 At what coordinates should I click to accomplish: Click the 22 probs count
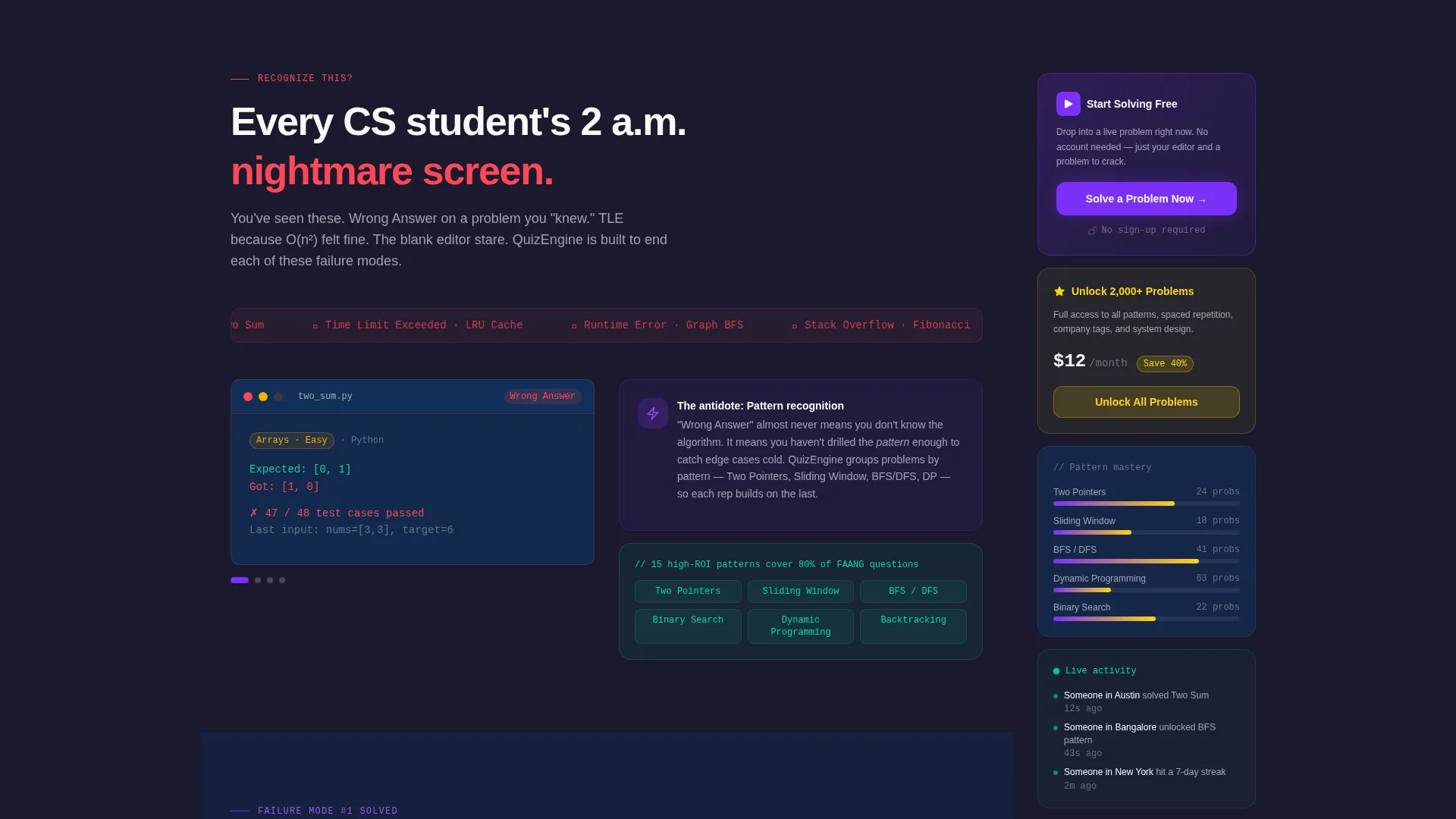pyautogui.click(x=1218, y=607)
